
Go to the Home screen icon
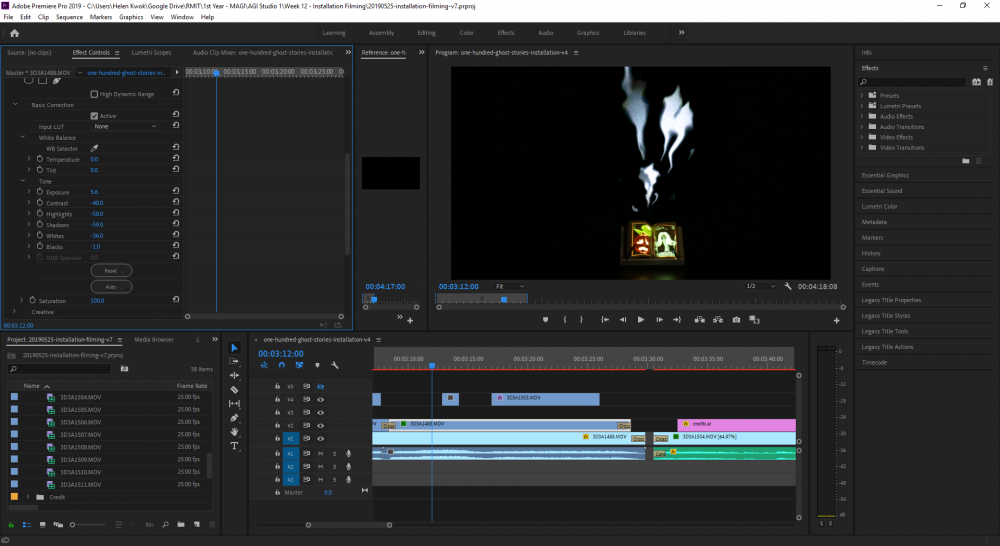pyautogui.click(x=14, y=33)
